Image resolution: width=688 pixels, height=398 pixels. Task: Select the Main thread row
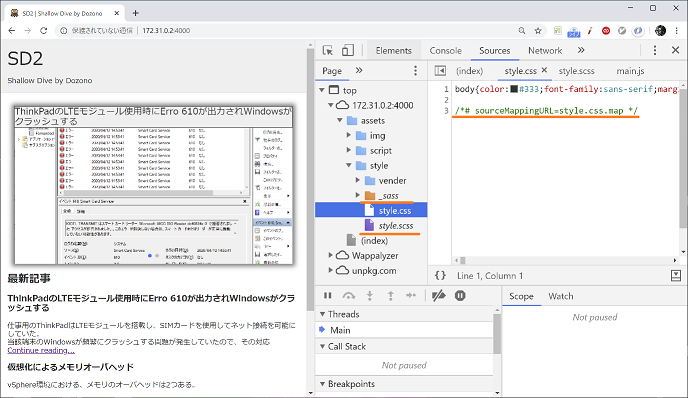[404, 330]
